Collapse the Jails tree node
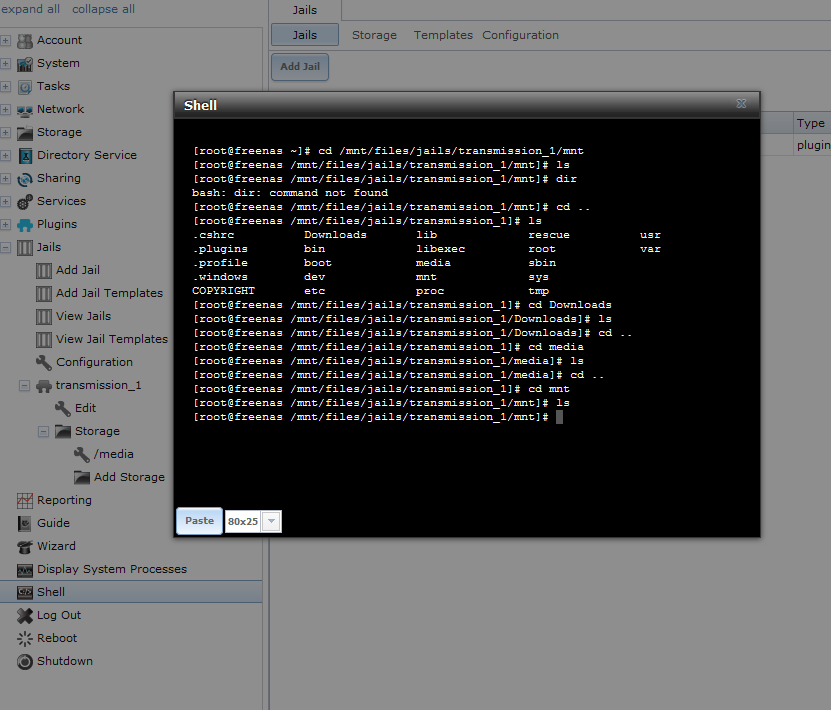 5,247
